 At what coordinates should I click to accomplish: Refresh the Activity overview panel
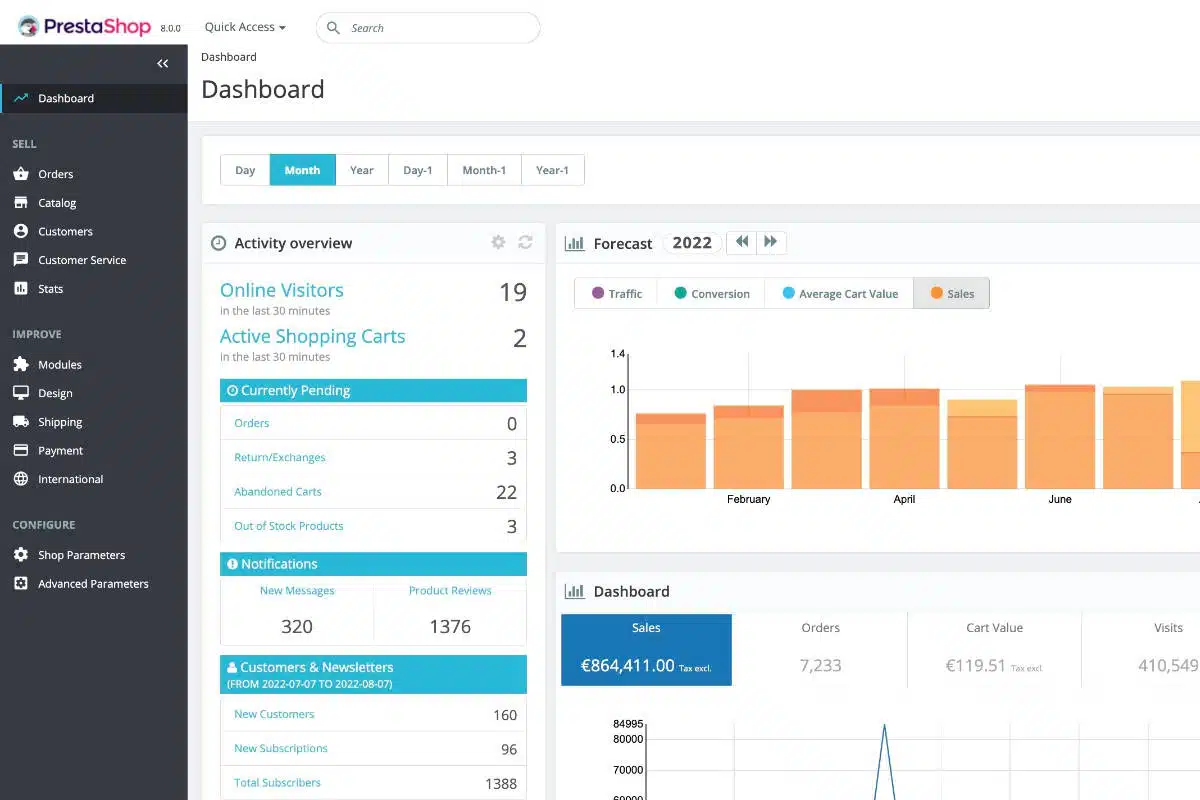(525, 242)
